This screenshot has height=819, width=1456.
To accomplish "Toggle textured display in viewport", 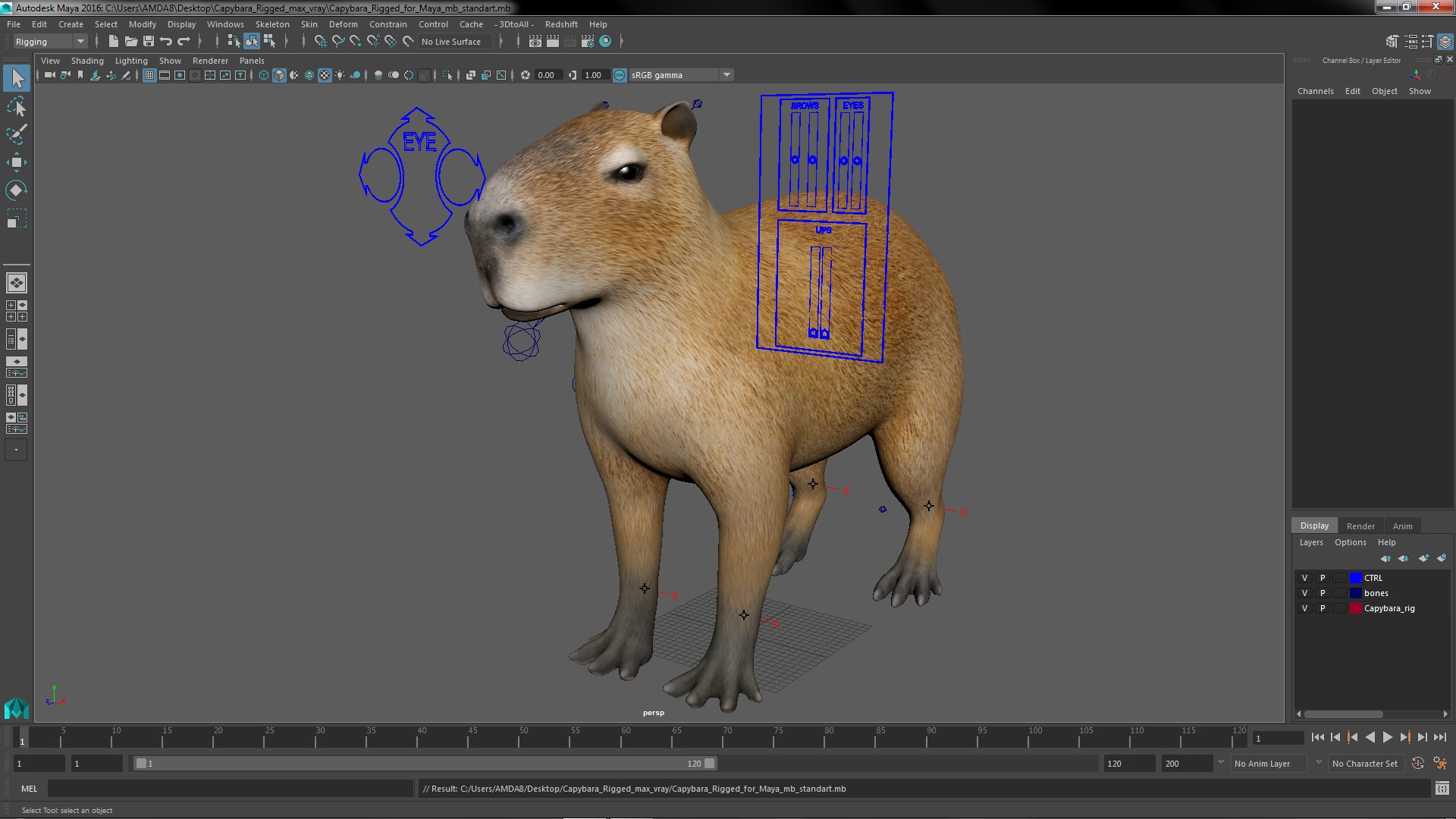I will pos(325,75).
